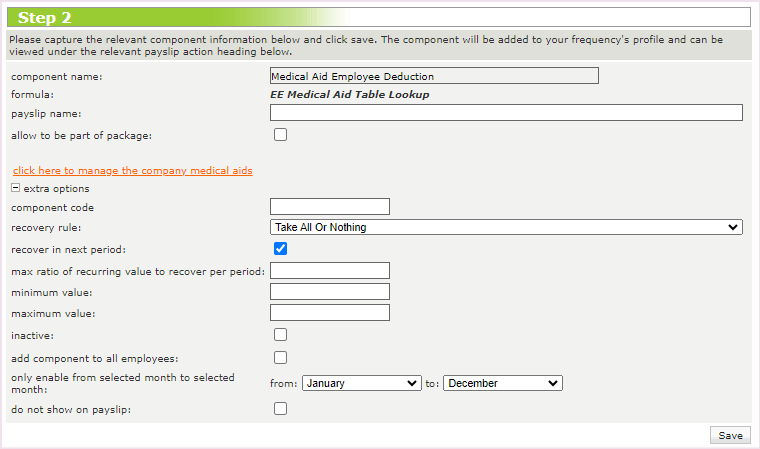Focus max ratio of recurring value field
Viewport: 760px width, 449px height.
click(330, 271)
